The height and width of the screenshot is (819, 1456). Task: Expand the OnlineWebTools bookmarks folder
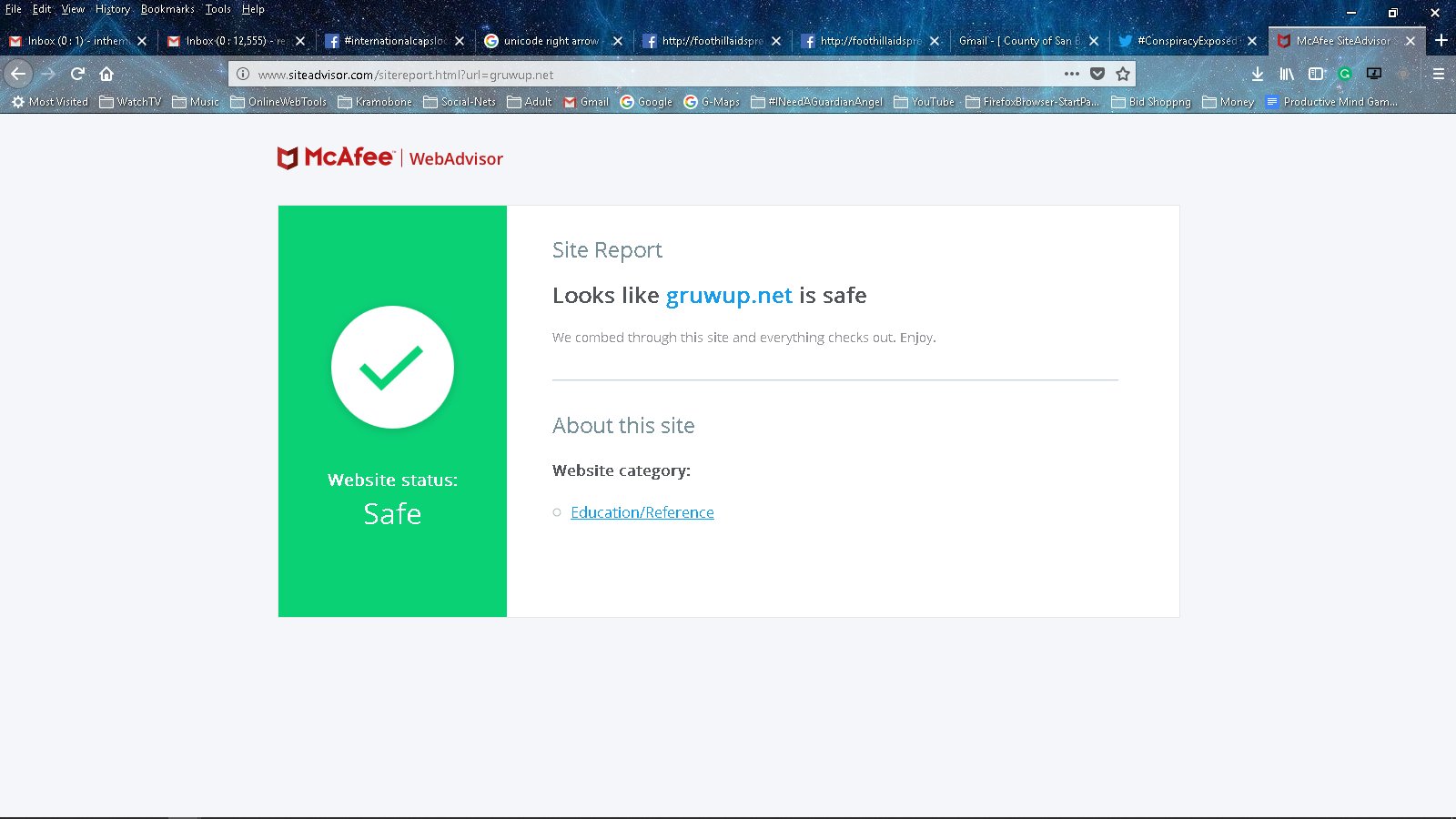tap(278, 102)
